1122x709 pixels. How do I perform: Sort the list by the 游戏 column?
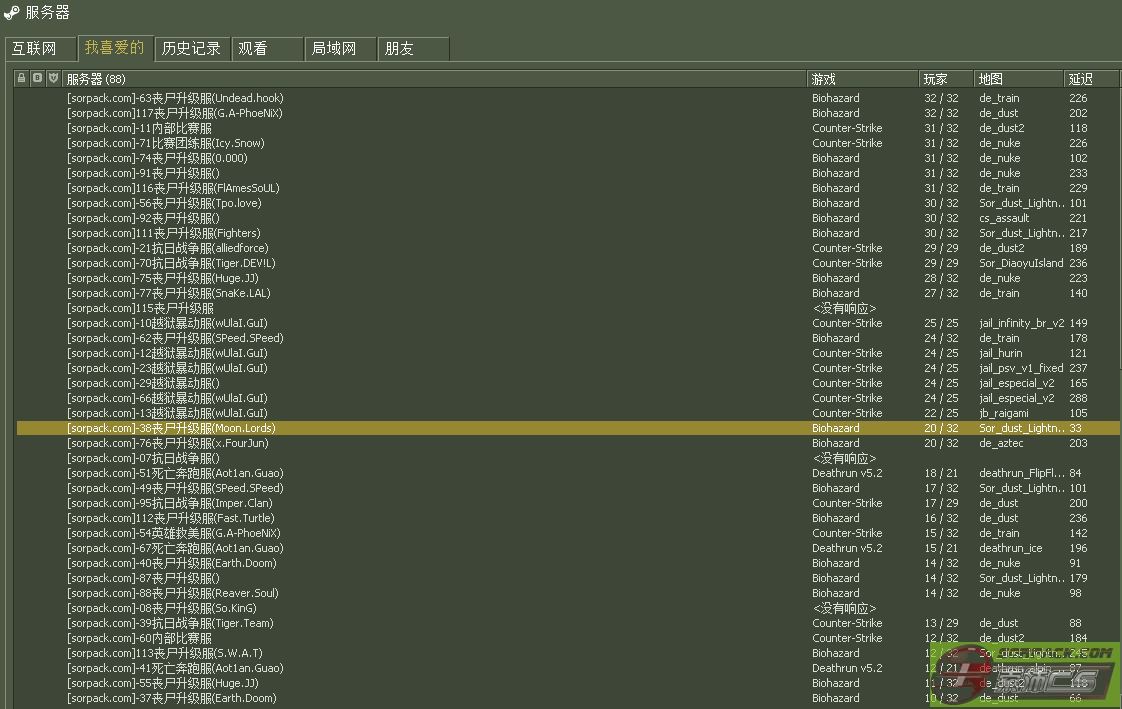click(862, 79)
